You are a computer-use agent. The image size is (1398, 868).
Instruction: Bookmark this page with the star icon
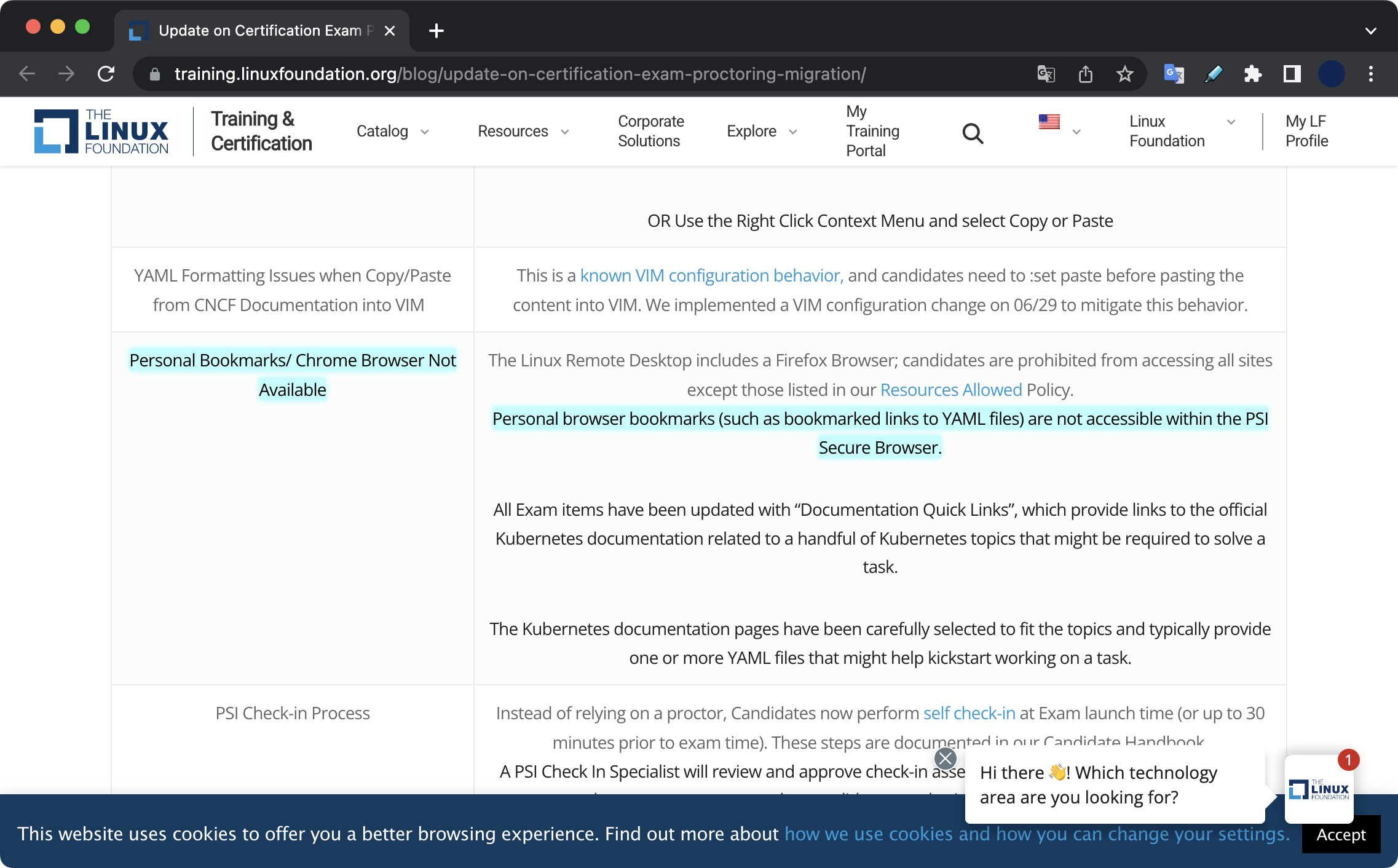[1124, 74]
